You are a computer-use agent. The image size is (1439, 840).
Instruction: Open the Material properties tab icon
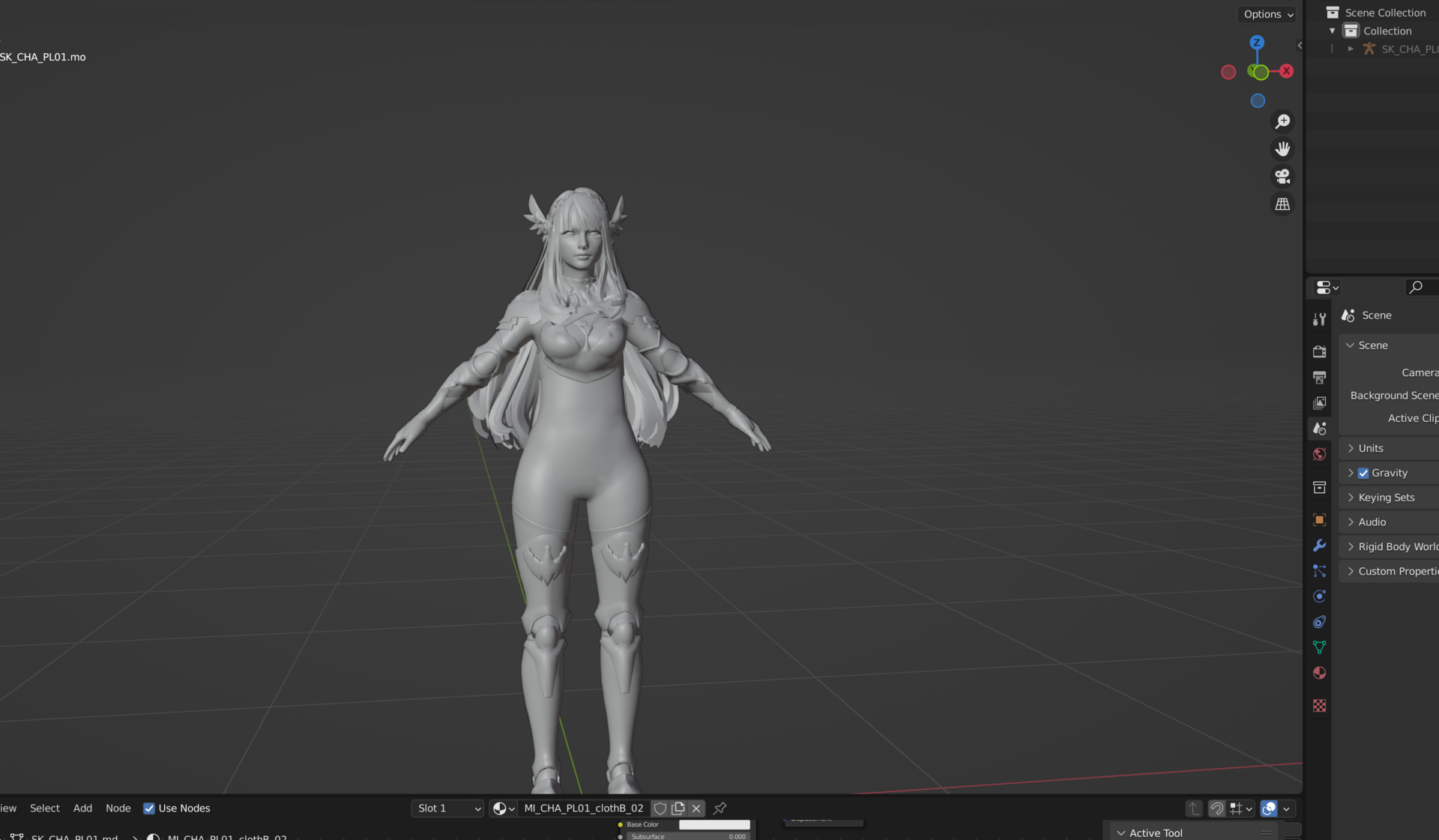point(1319,673)
